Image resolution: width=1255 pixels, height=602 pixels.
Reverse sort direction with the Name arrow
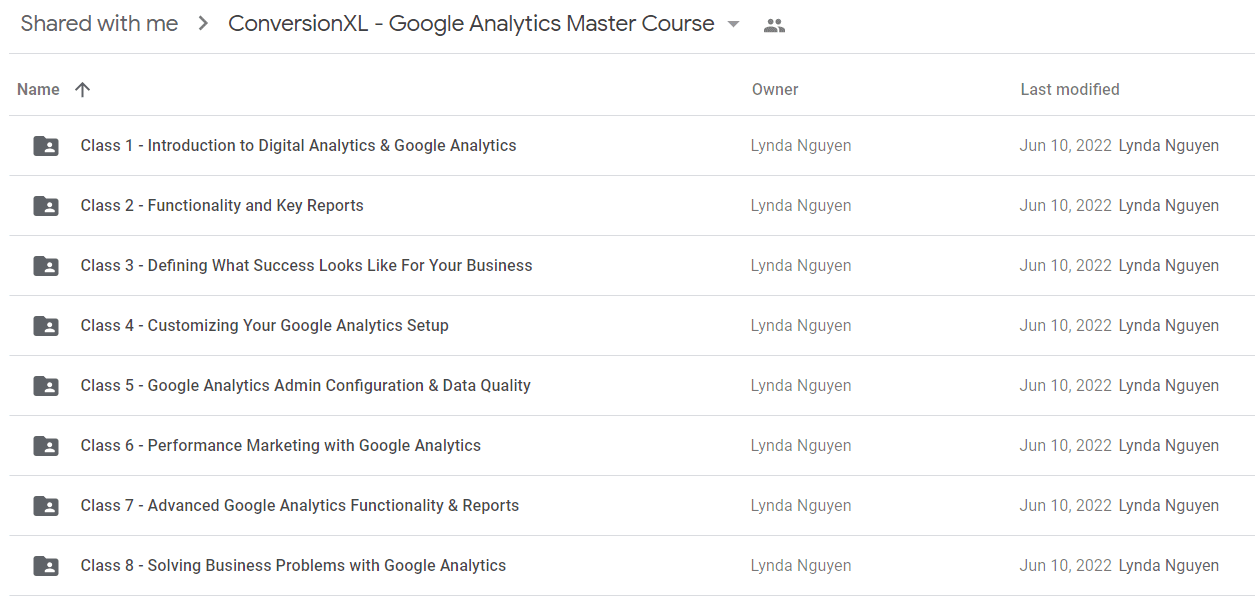(83, 89)
